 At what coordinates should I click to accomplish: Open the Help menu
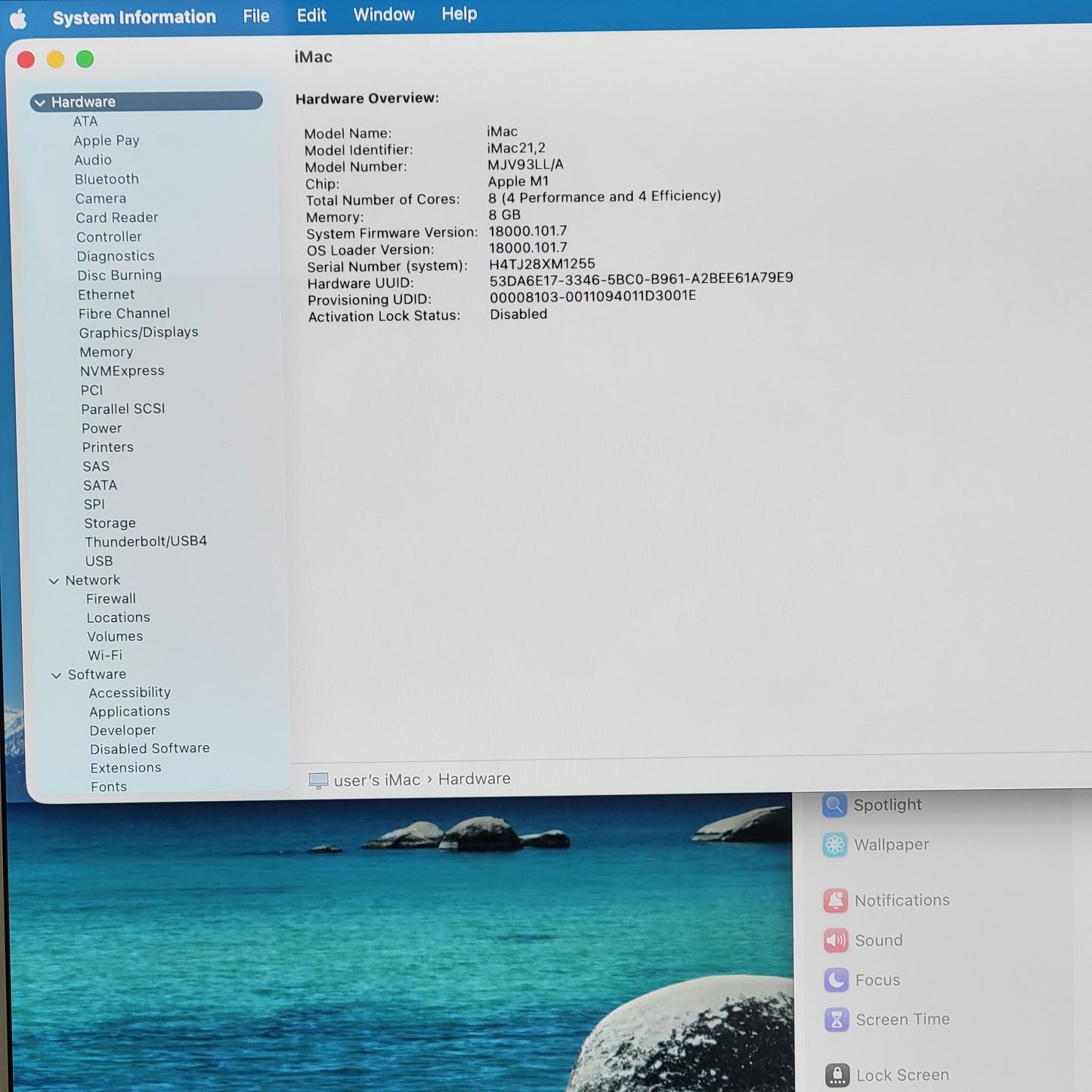[459, 14]
